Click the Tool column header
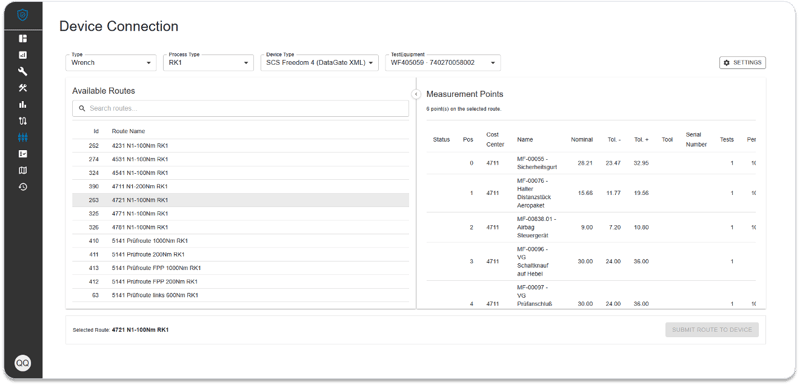Screen dimensions: 800x385 click(667, 140)
